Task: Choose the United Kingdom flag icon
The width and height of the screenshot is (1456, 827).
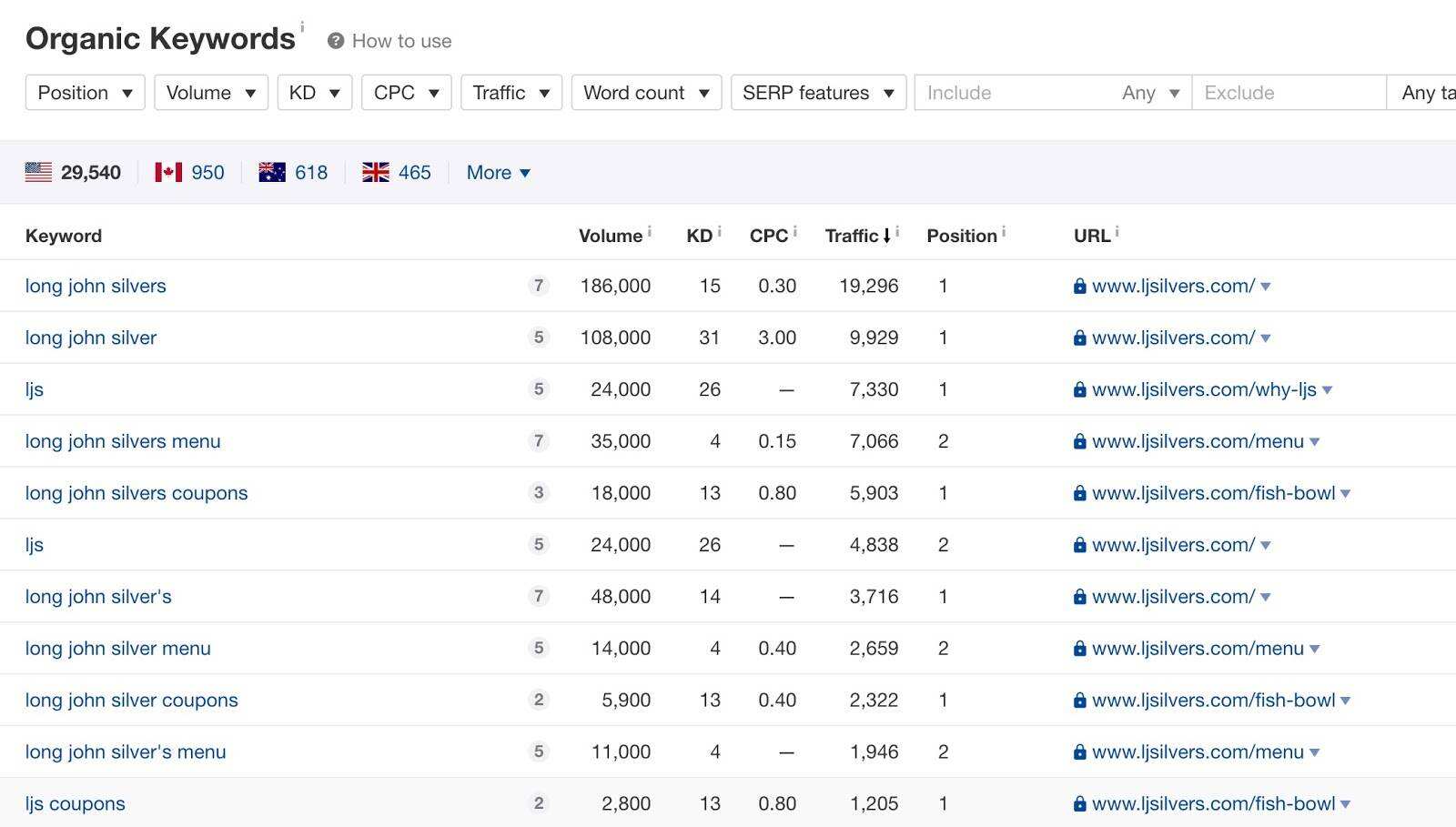Action: point(376,172)
